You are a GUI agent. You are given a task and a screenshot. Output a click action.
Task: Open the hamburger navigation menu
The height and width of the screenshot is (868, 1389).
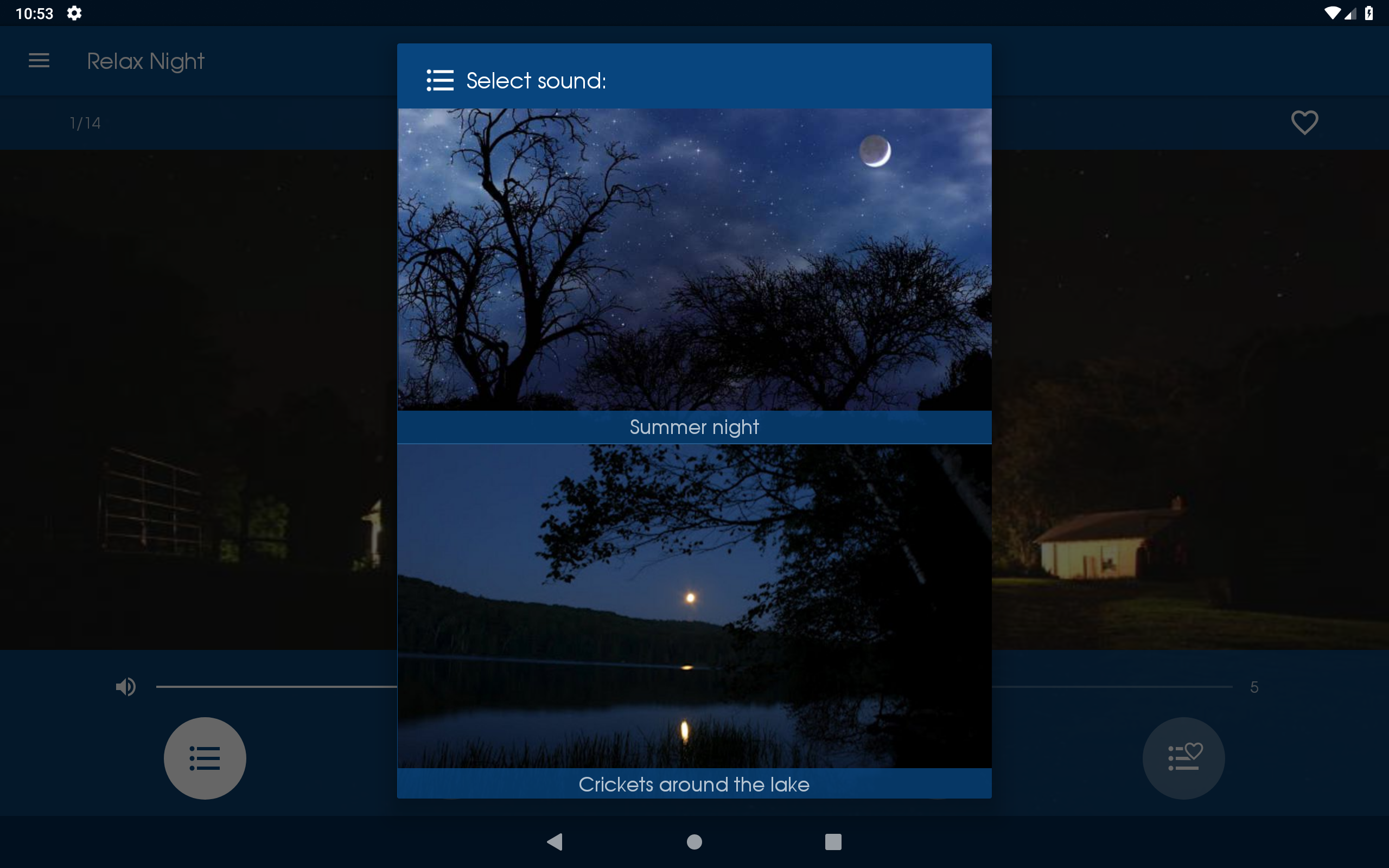tap(39, 60)
